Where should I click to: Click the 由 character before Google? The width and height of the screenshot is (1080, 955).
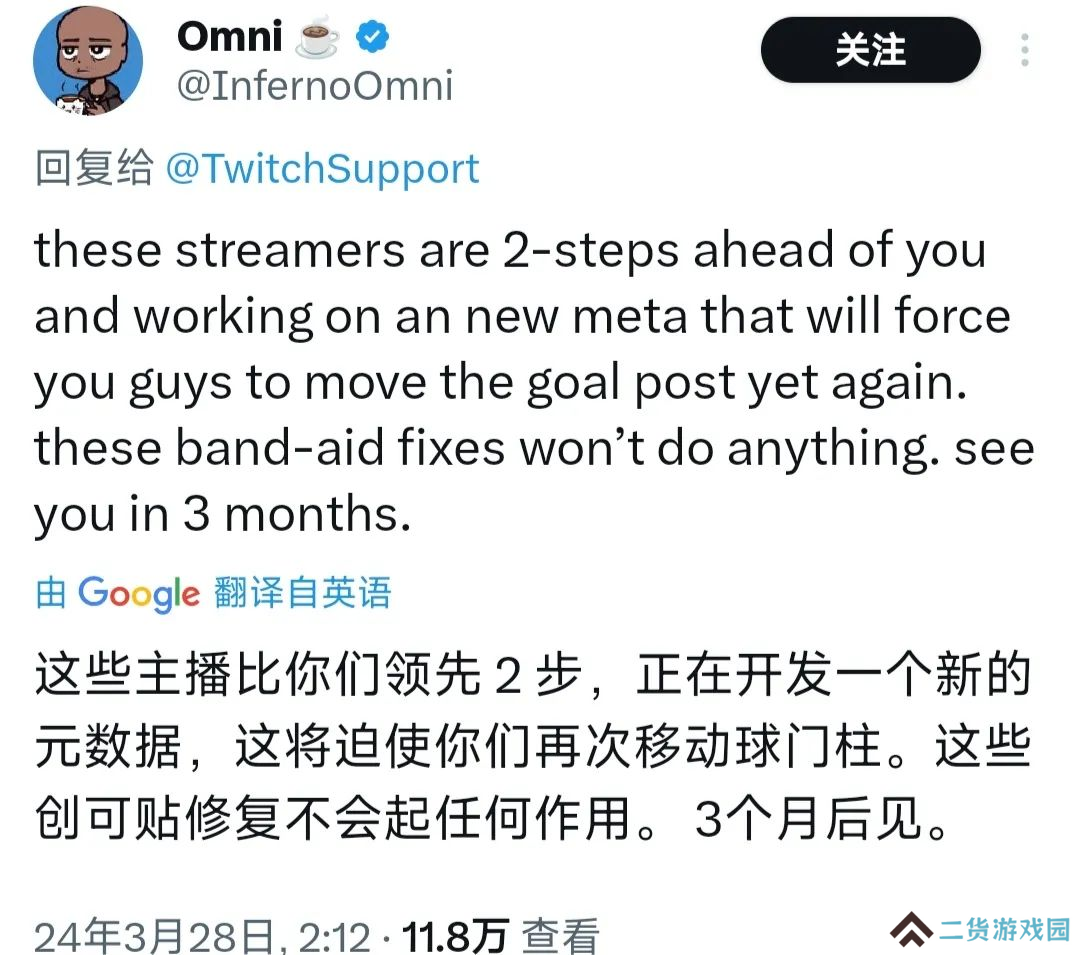(51, 592)
